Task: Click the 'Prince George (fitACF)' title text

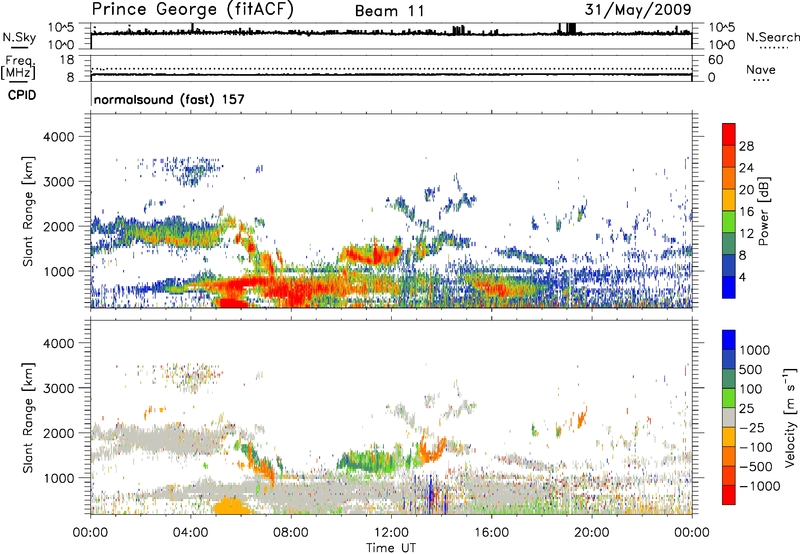Action: pyautogui.click(x=193, y=9)
